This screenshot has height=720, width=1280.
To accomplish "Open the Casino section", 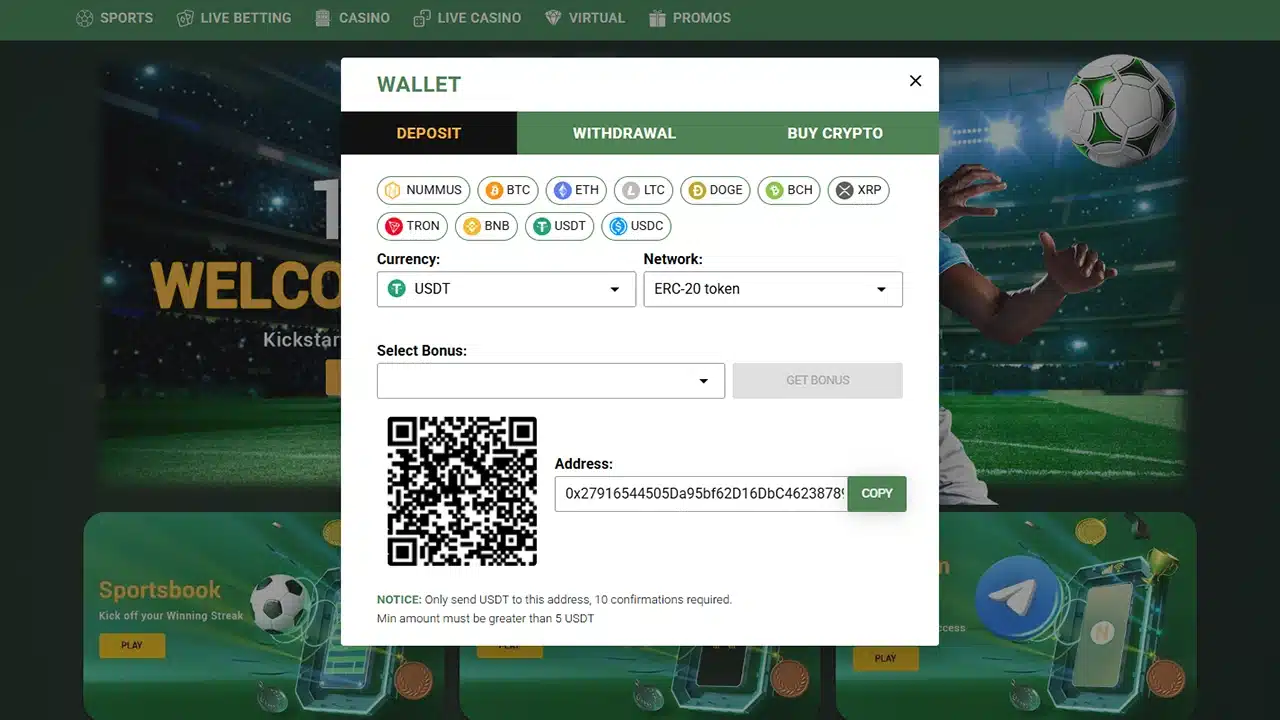I will [352, 18].
